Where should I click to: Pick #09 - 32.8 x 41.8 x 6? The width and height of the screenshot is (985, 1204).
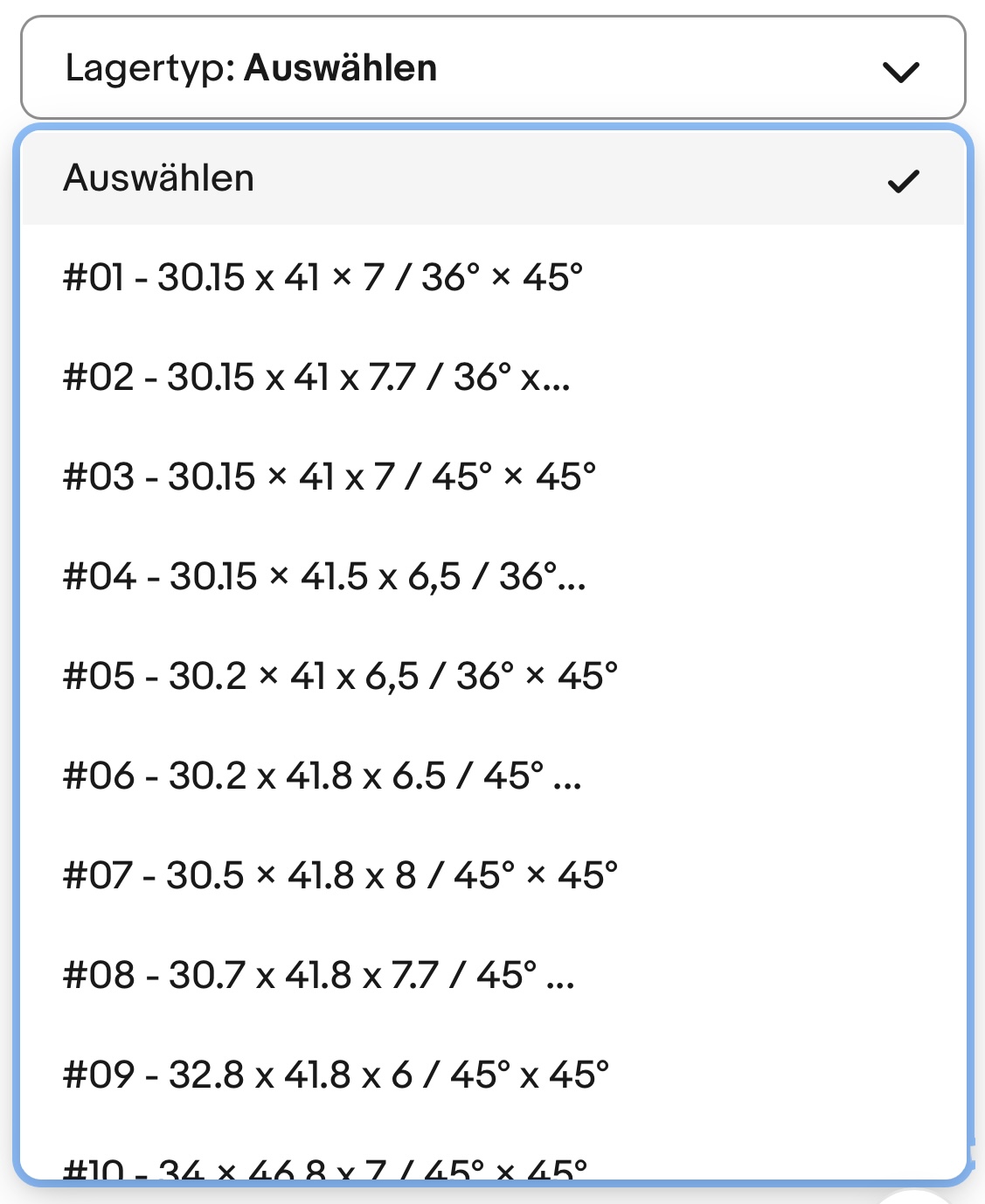pyautogui.click(x=336, y=1075)
